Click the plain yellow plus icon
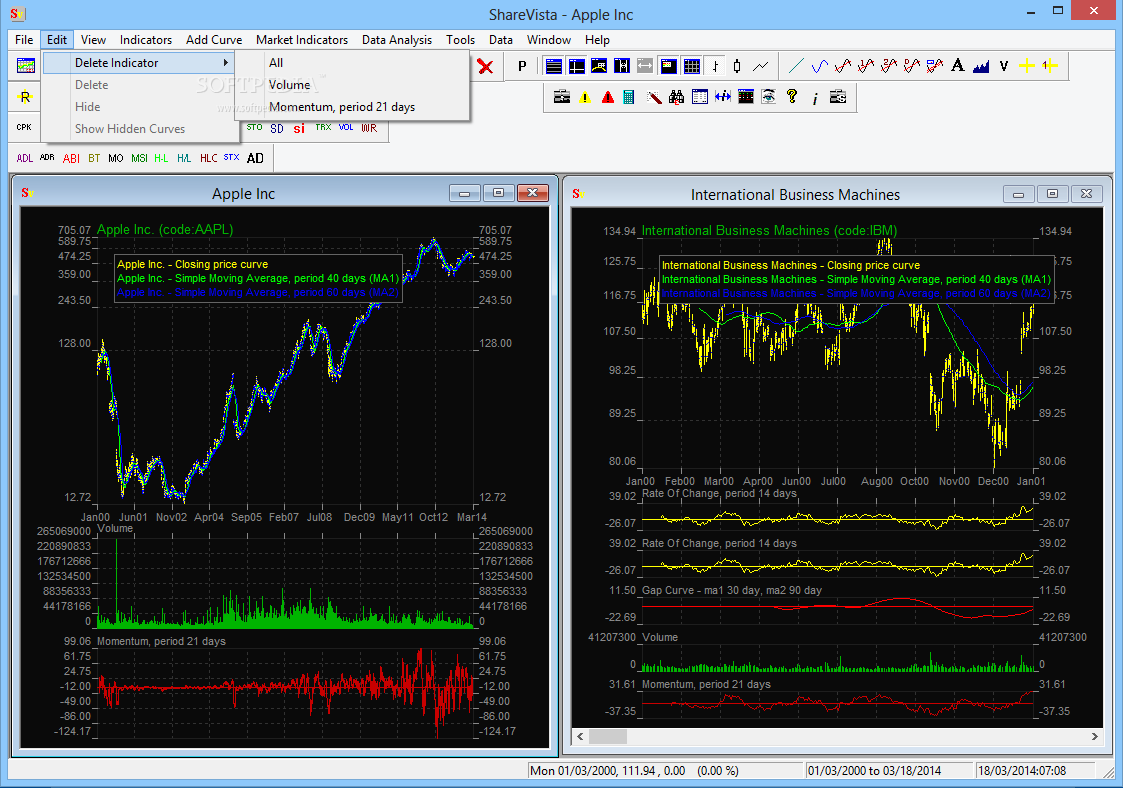 point(1026,67)
